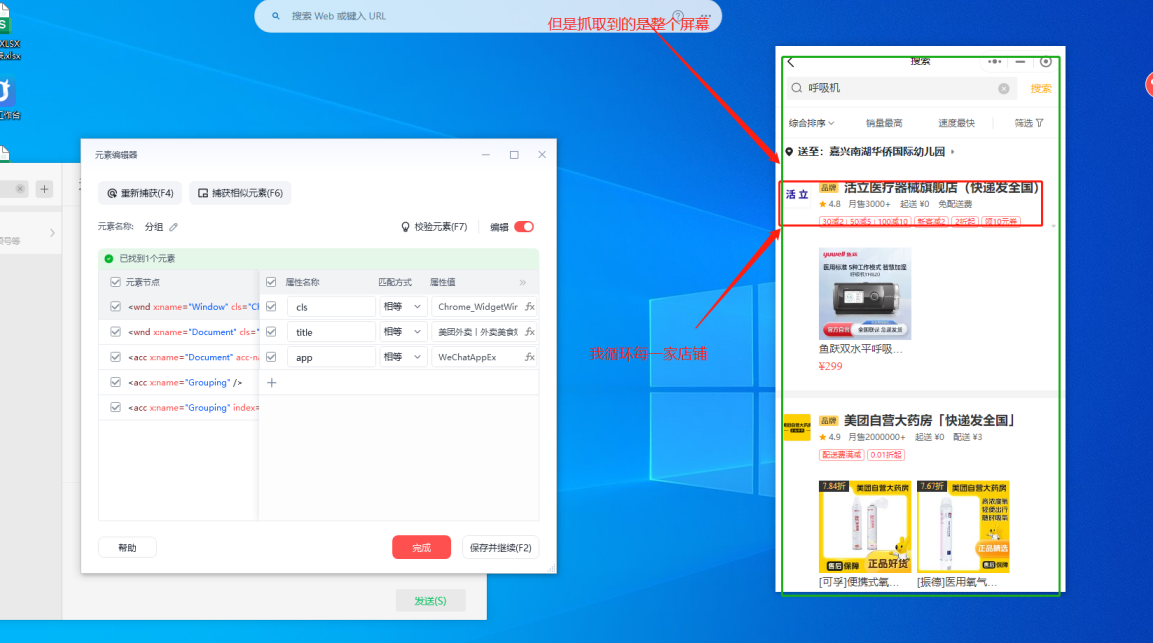
Task: Expand attribute columns with double chevron
Action: click(523, 283)
